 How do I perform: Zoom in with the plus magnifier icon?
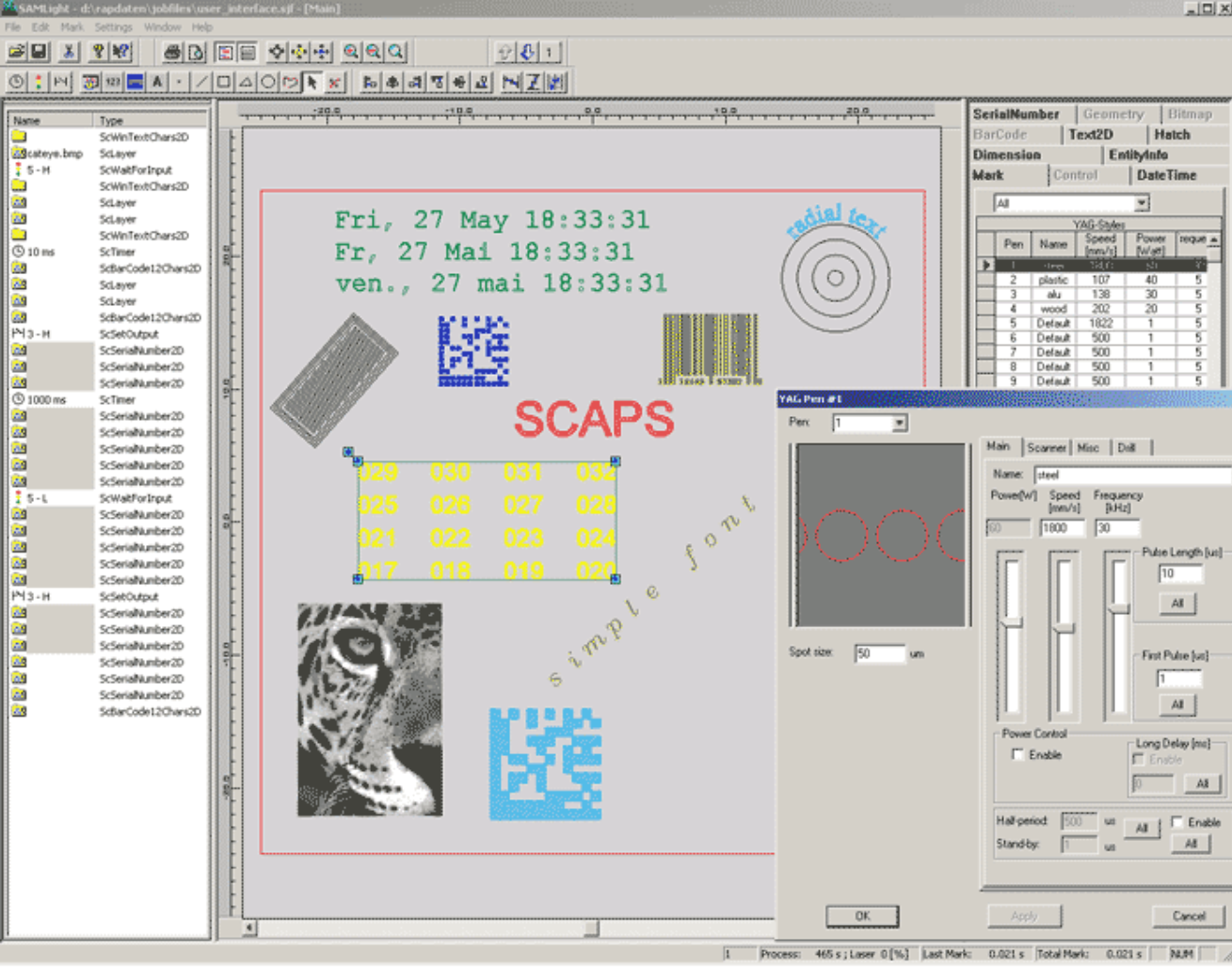351,52
